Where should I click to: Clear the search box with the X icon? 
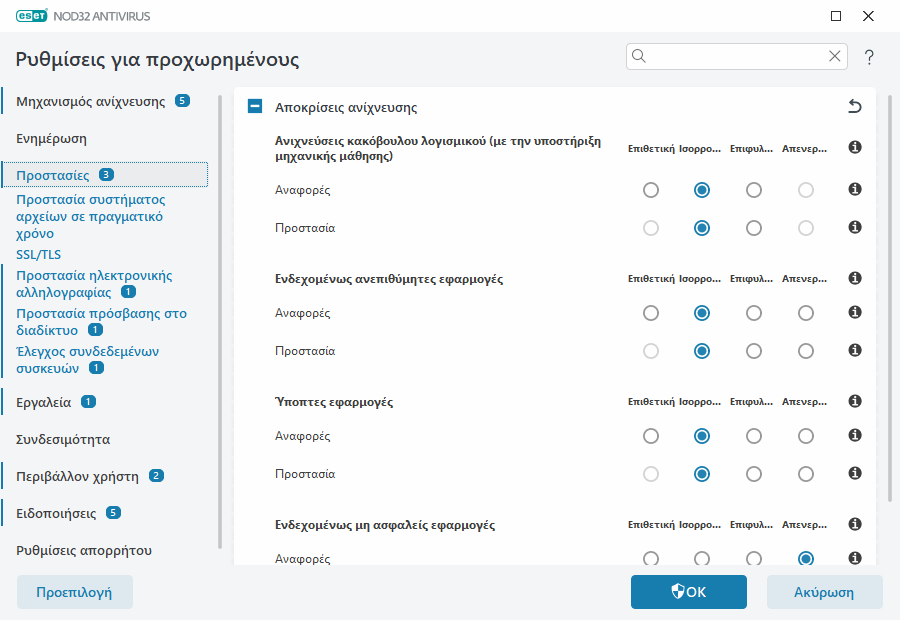835,56
